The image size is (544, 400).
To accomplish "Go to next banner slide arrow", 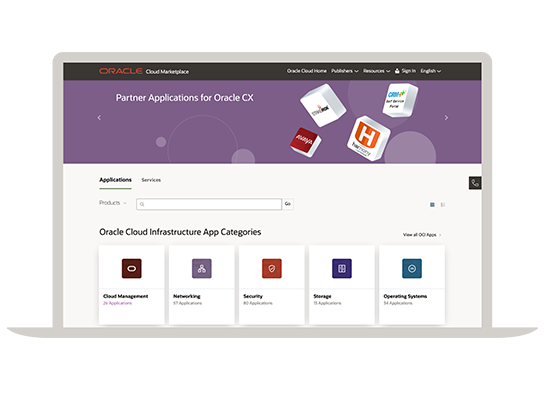I will point(446,118).
